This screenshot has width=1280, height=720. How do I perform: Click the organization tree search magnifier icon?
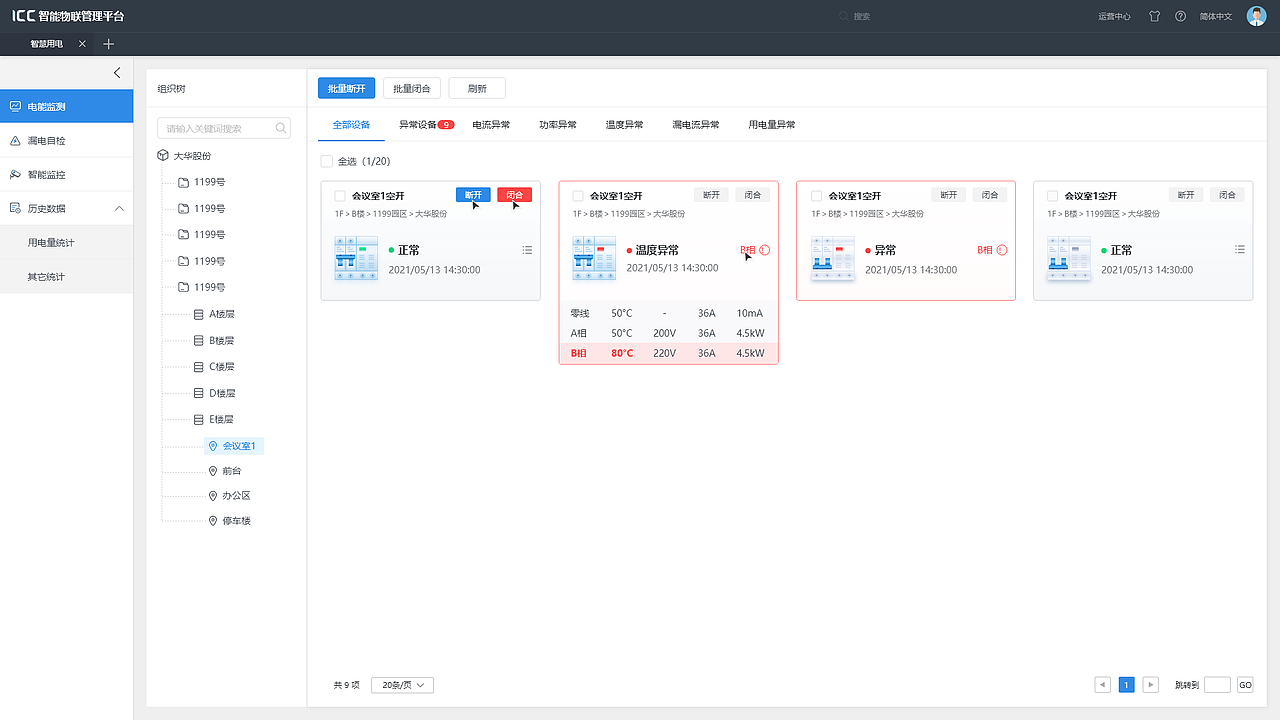(x=281, y=128)
